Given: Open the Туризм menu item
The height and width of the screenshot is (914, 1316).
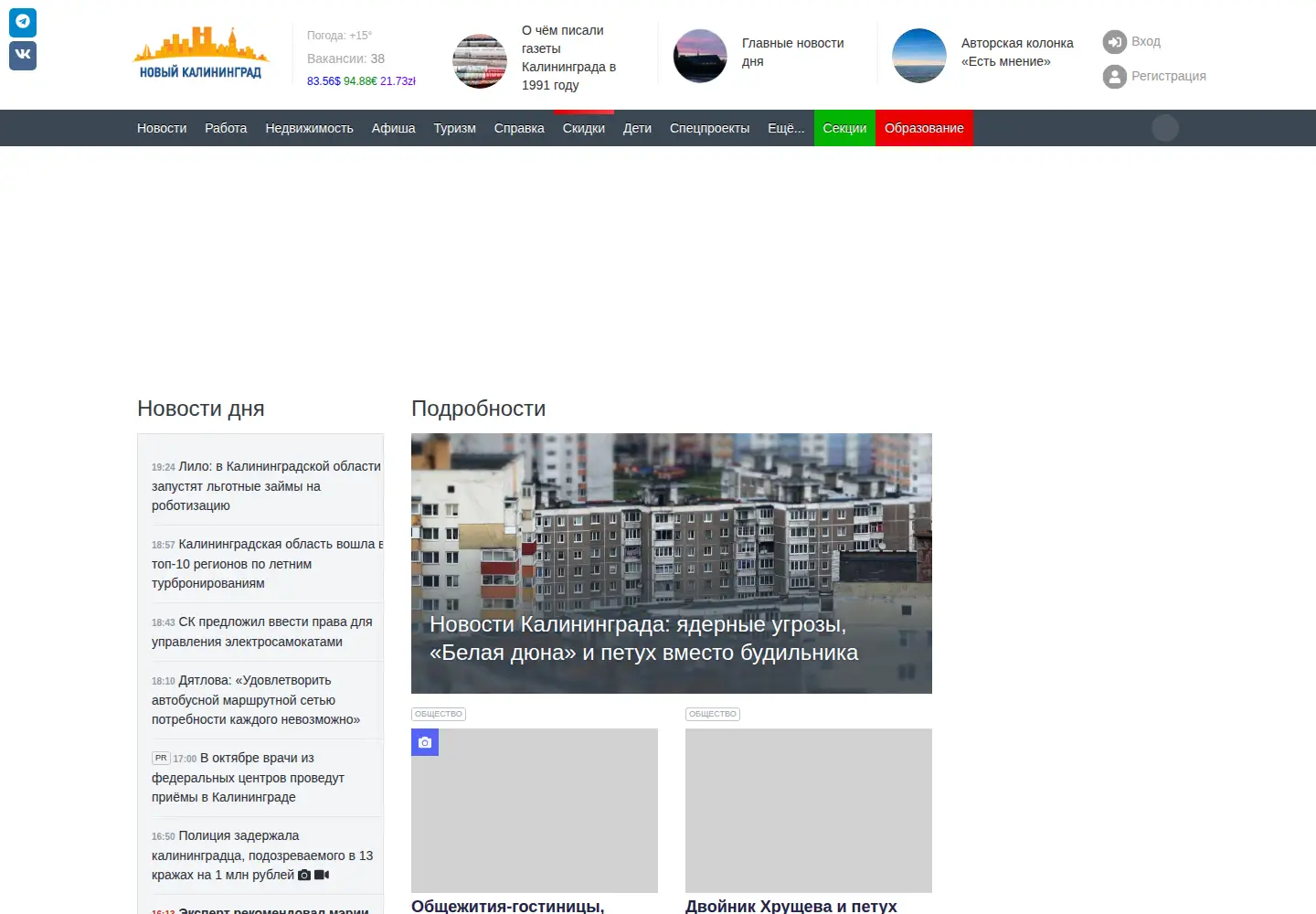Looking at the screenshot, I should click(454, 128).
